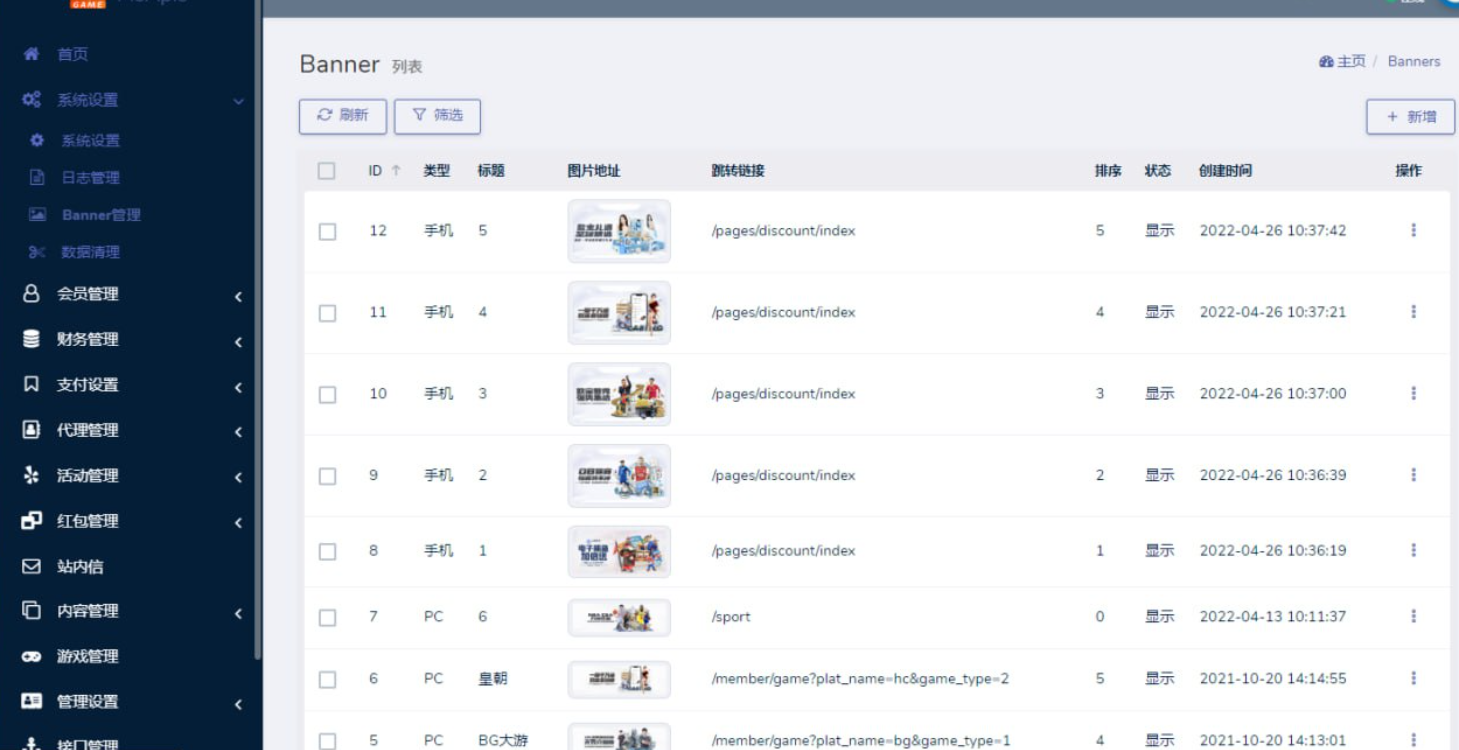Click the home icon beside 首页

(x=31, y=54)
